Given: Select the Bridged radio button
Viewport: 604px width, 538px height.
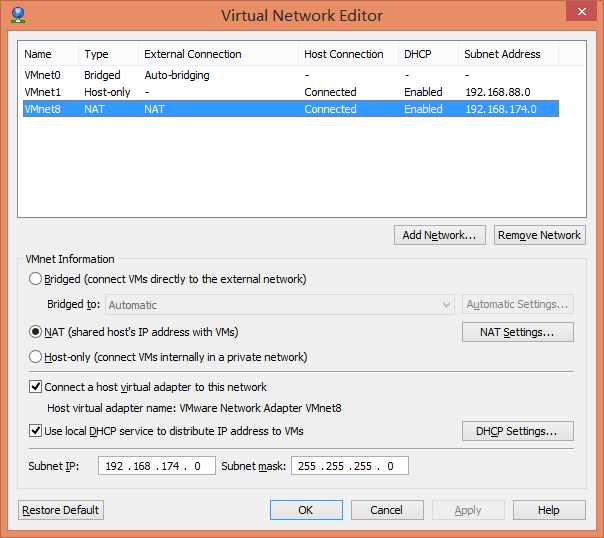Looking at the screenshot, I should pyautogui.click(x=35, y=279).
